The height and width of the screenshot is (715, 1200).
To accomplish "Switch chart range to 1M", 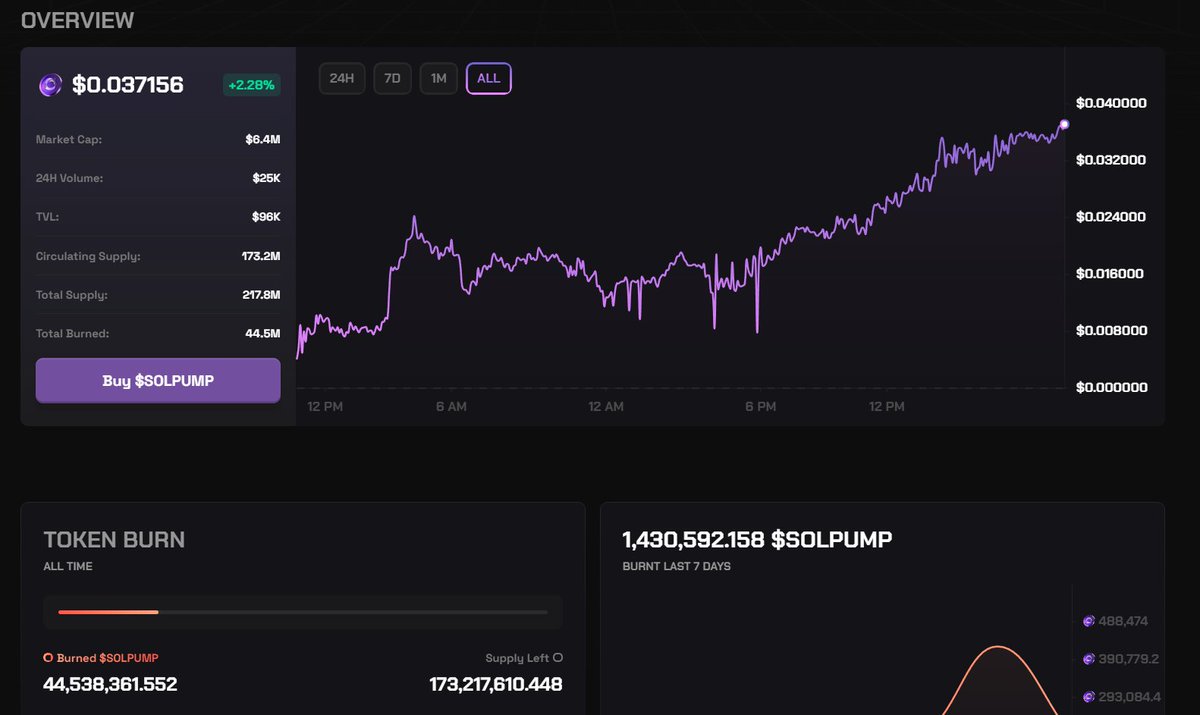I will (439, 78).
